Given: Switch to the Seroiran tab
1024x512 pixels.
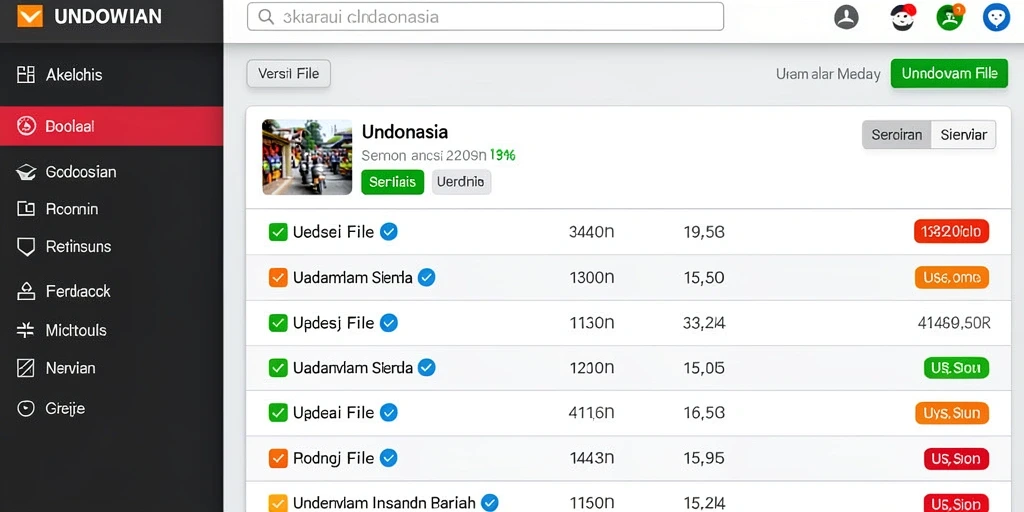Looking at the screenshot, I should click(x=897, y=135).
